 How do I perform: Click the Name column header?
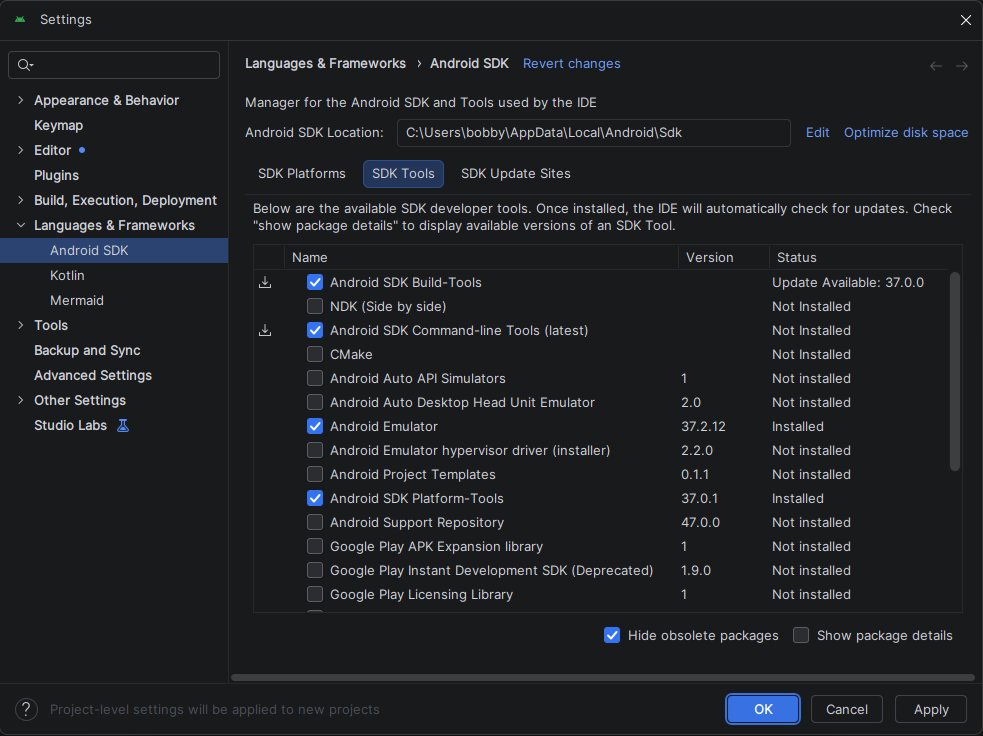tap(481, 257)
